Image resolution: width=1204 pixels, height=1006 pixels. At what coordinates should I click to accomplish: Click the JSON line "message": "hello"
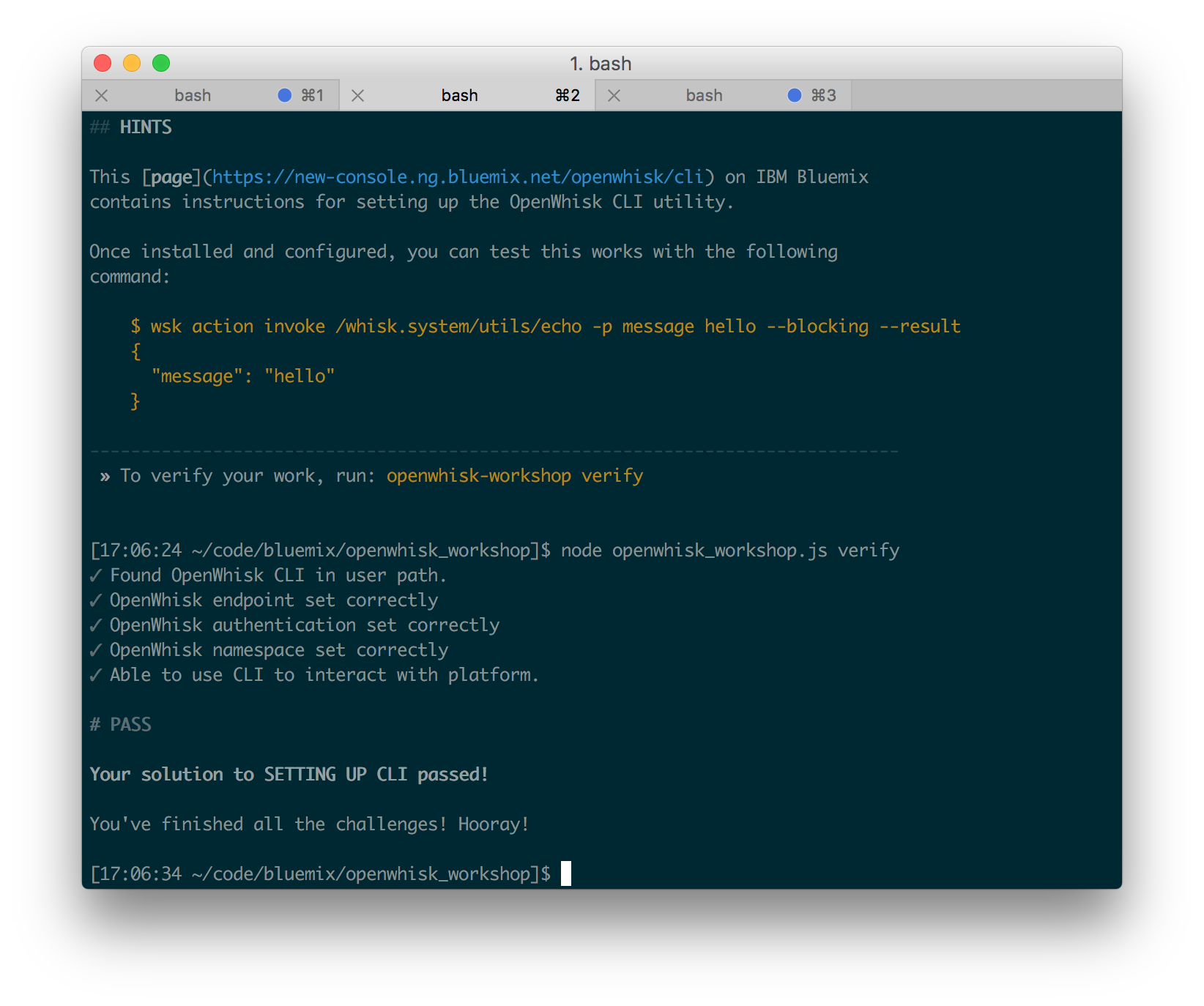[243, 376]
